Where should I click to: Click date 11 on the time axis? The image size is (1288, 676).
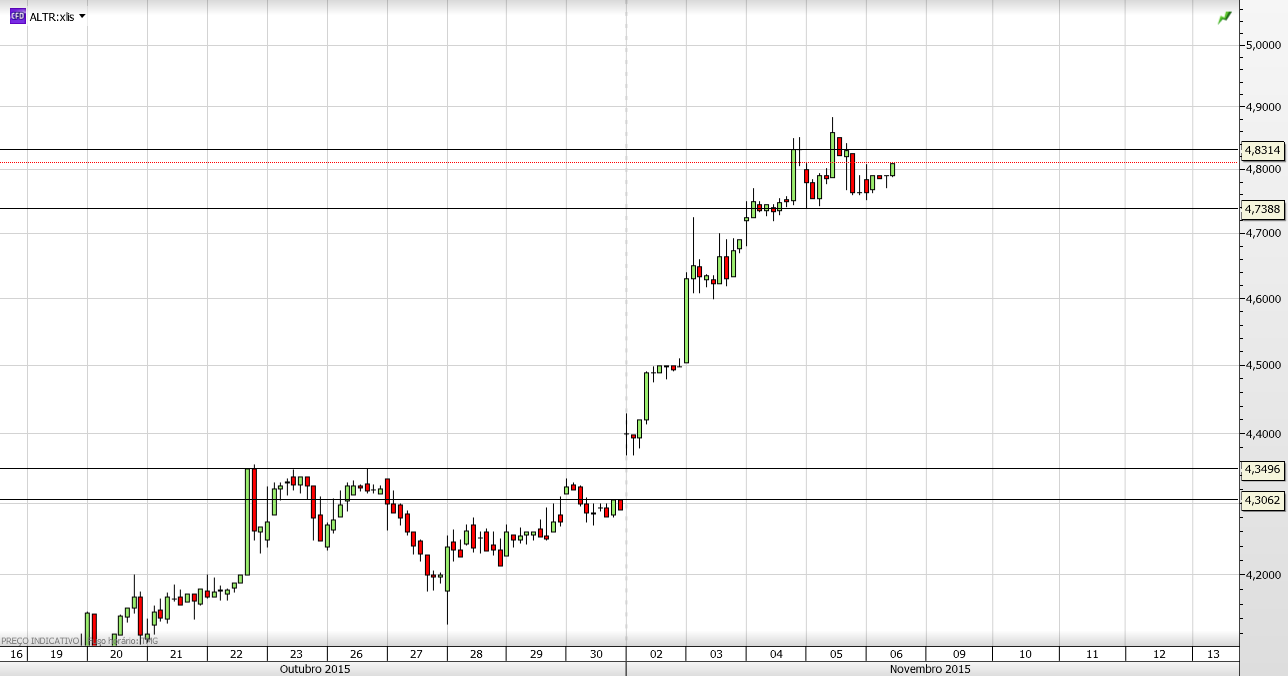pos(1093,654)
